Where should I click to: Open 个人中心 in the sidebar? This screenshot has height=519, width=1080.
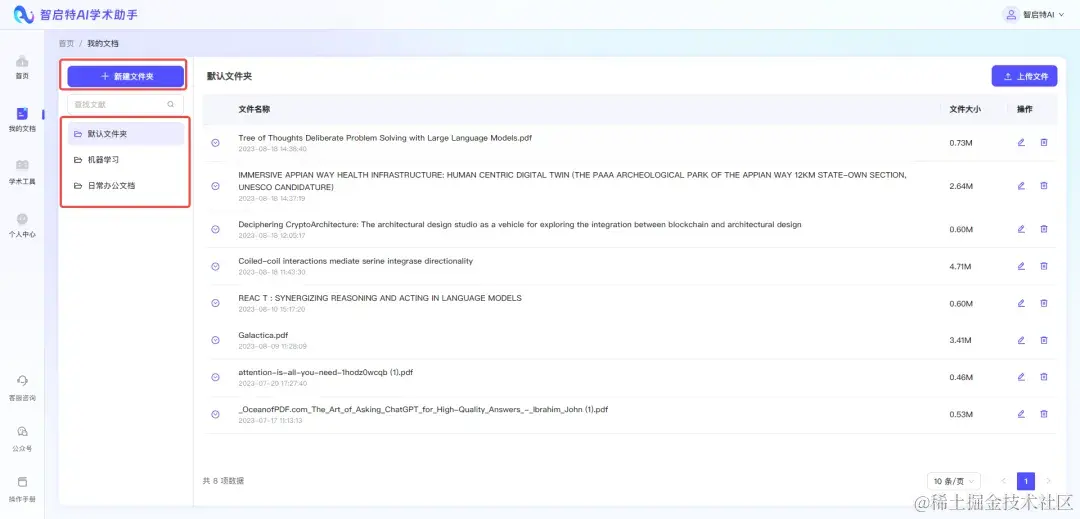pos(22,225)
